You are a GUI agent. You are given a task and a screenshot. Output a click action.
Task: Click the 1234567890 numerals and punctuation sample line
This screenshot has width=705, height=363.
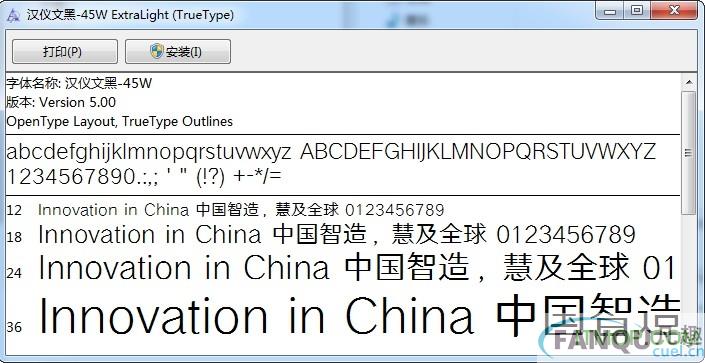click(x=144, y=177)
